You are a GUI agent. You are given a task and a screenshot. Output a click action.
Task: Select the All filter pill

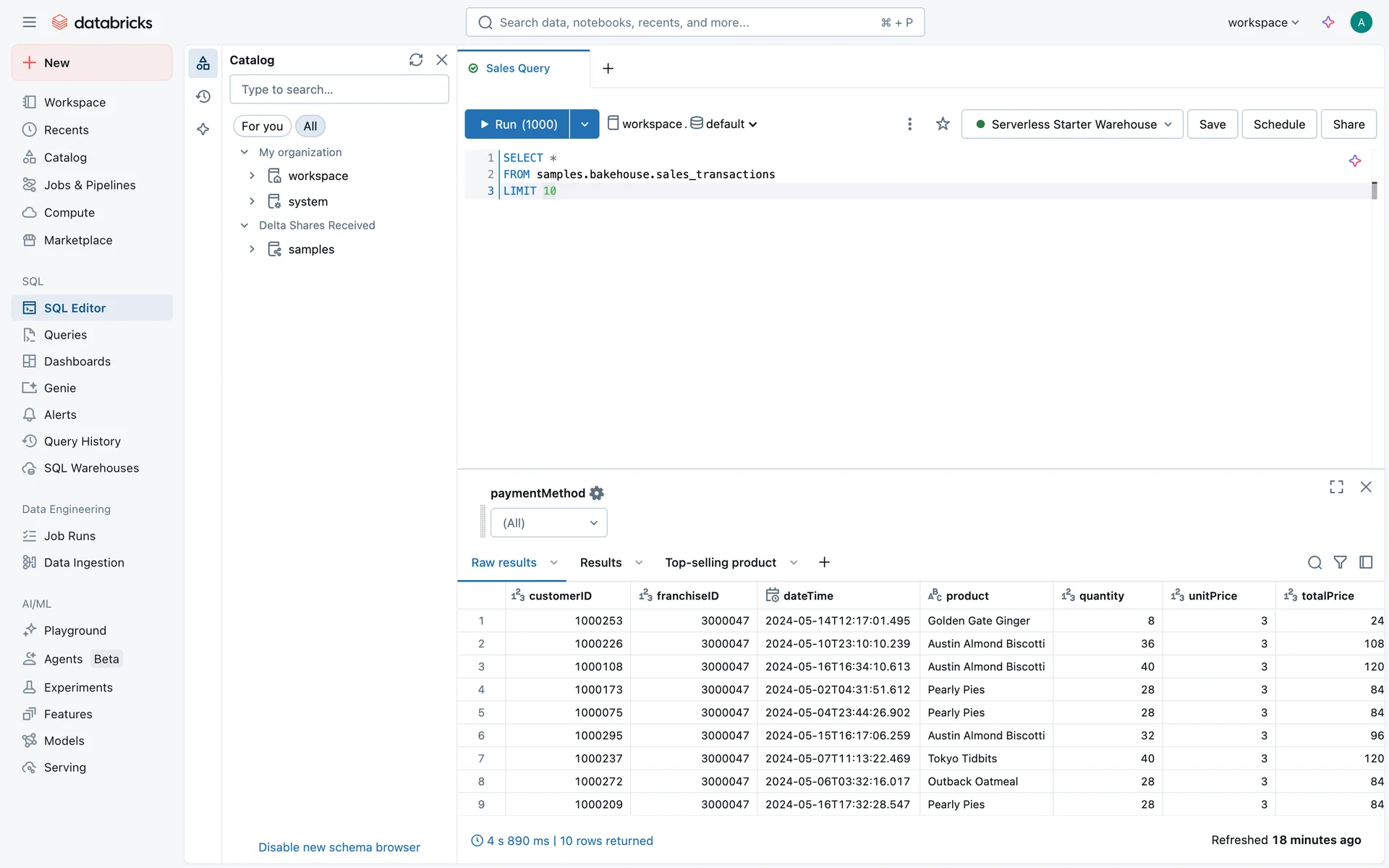[310, 126]
